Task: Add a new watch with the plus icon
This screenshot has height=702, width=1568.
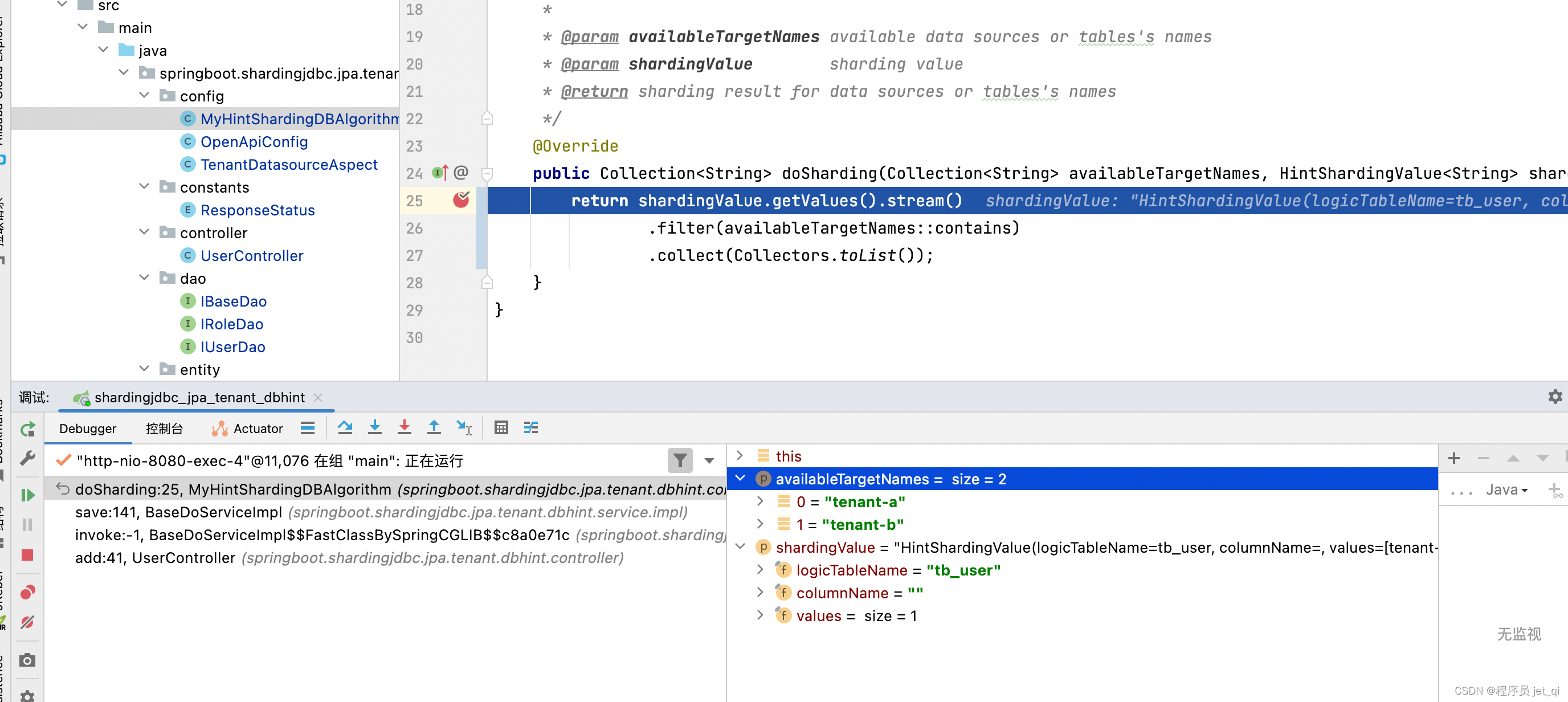Action: (x=1453, y=458)
